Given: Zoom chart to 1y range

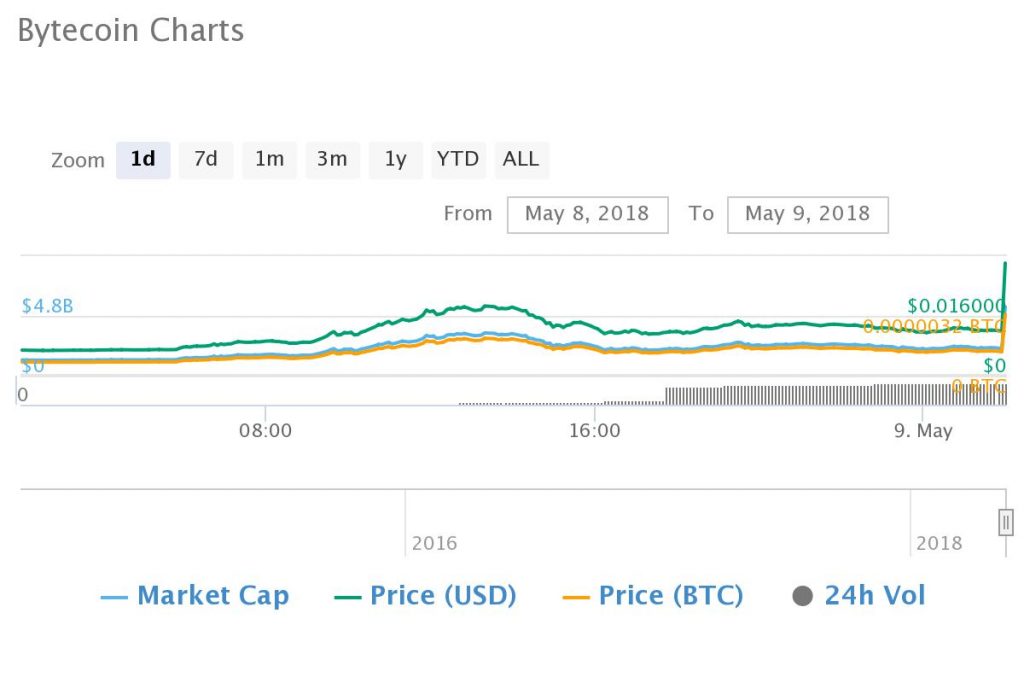Looking at the screenshot, I should pyautogui.click(x=395, y=159).
